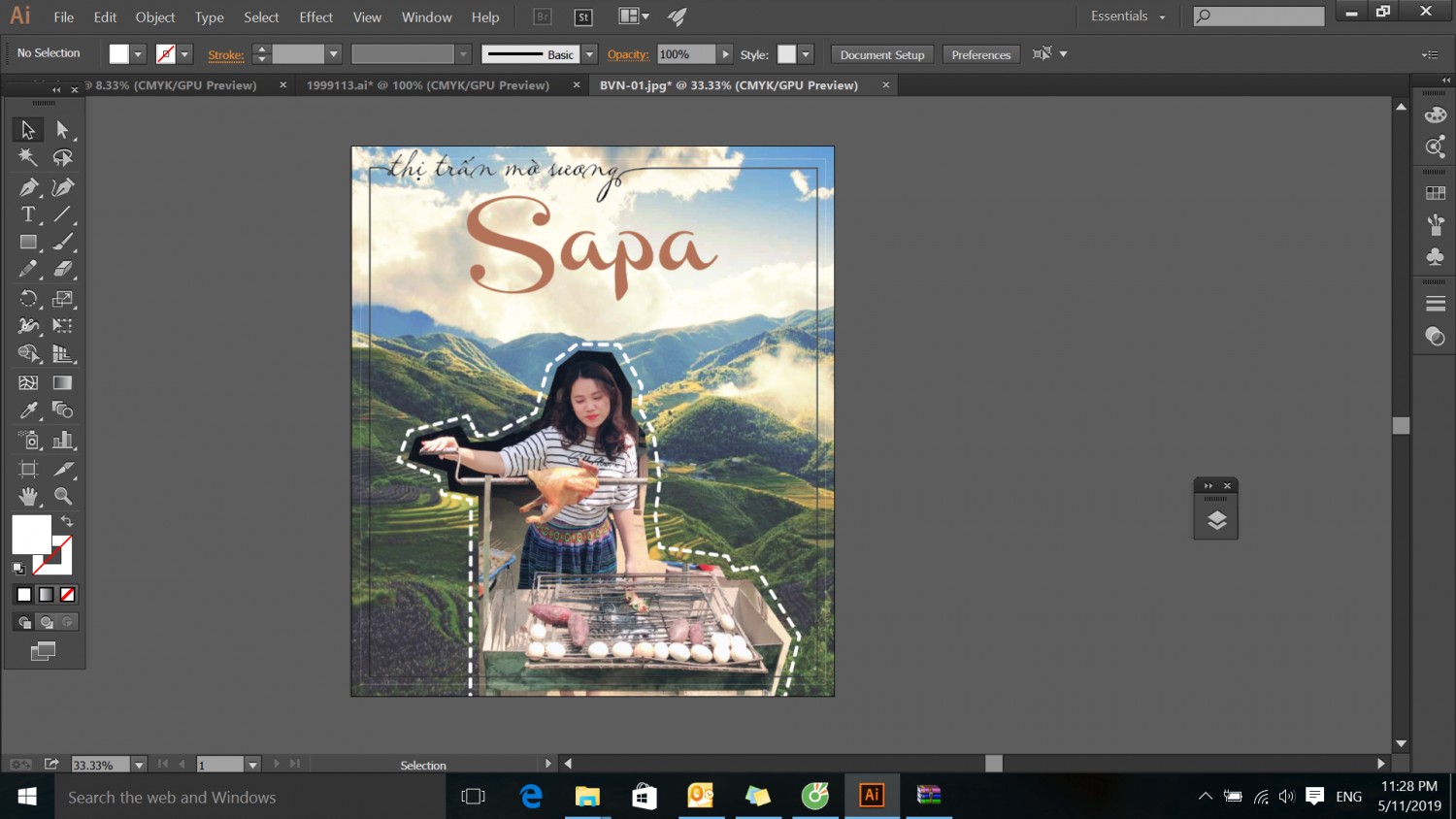The width and height of the screenshot is (1456, 819).
Task: Reset default fill and stroke
Action: point(18,568)
